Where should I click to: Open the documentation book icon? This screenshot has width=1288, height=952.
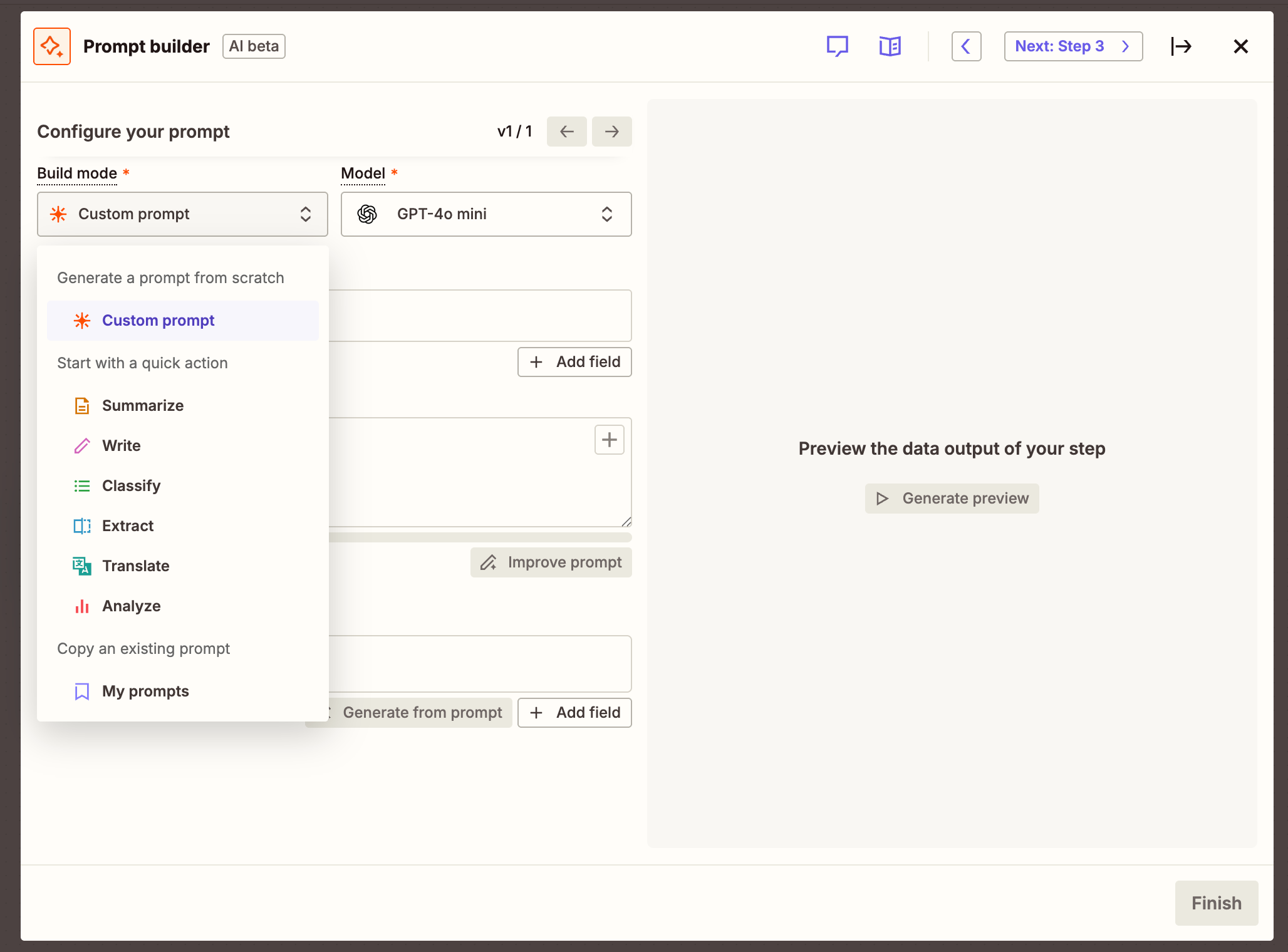coord(890,46)
